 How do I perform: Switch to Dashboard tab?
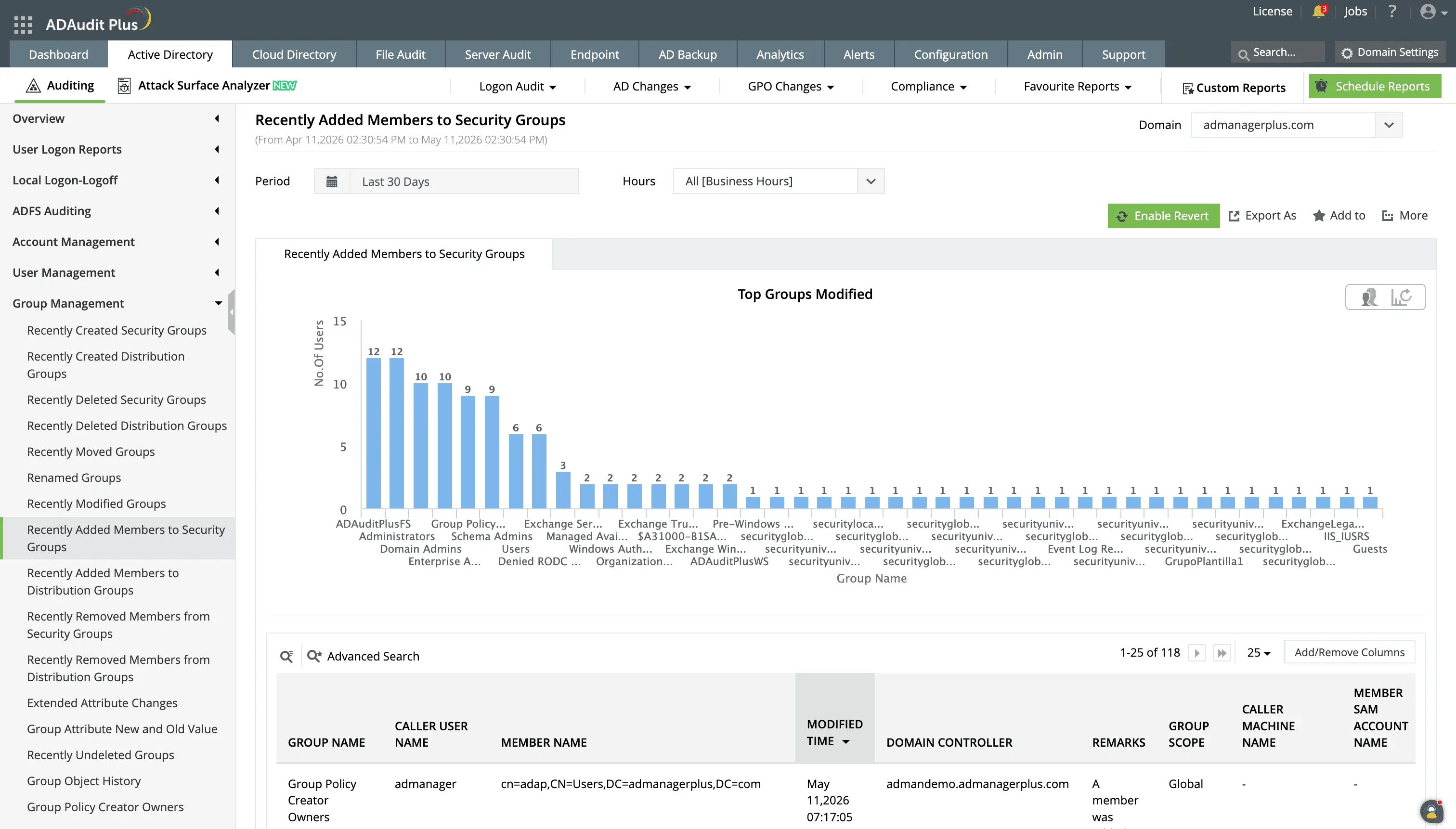(59, 54)
